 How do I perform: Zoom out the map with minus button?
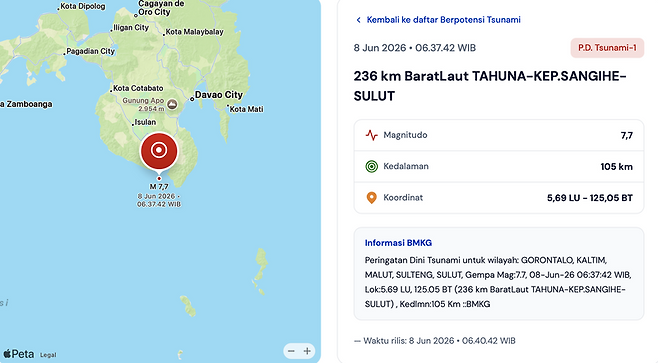tap(291, 351)
